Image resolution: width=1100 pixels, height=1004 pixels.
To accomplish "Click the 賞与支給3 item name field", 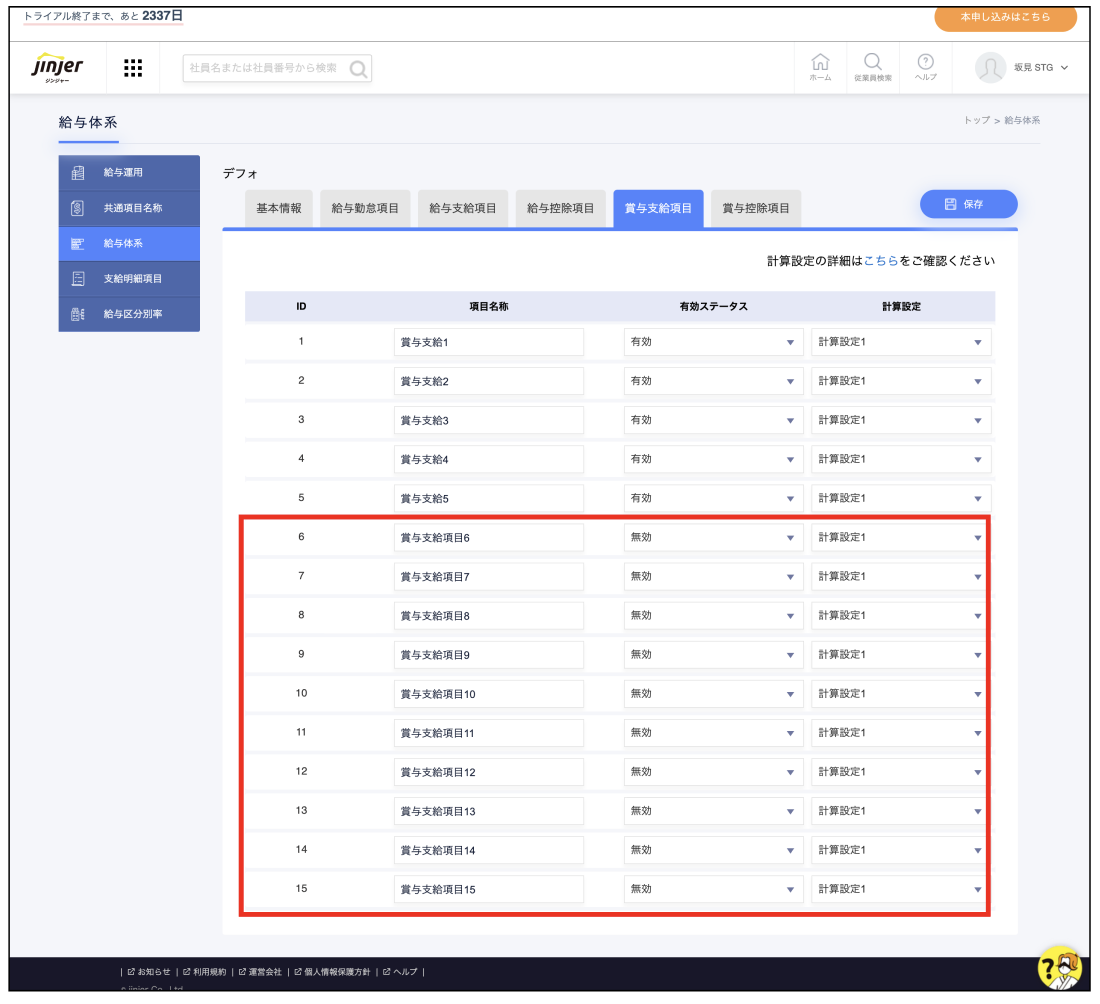I will (488, 420).
